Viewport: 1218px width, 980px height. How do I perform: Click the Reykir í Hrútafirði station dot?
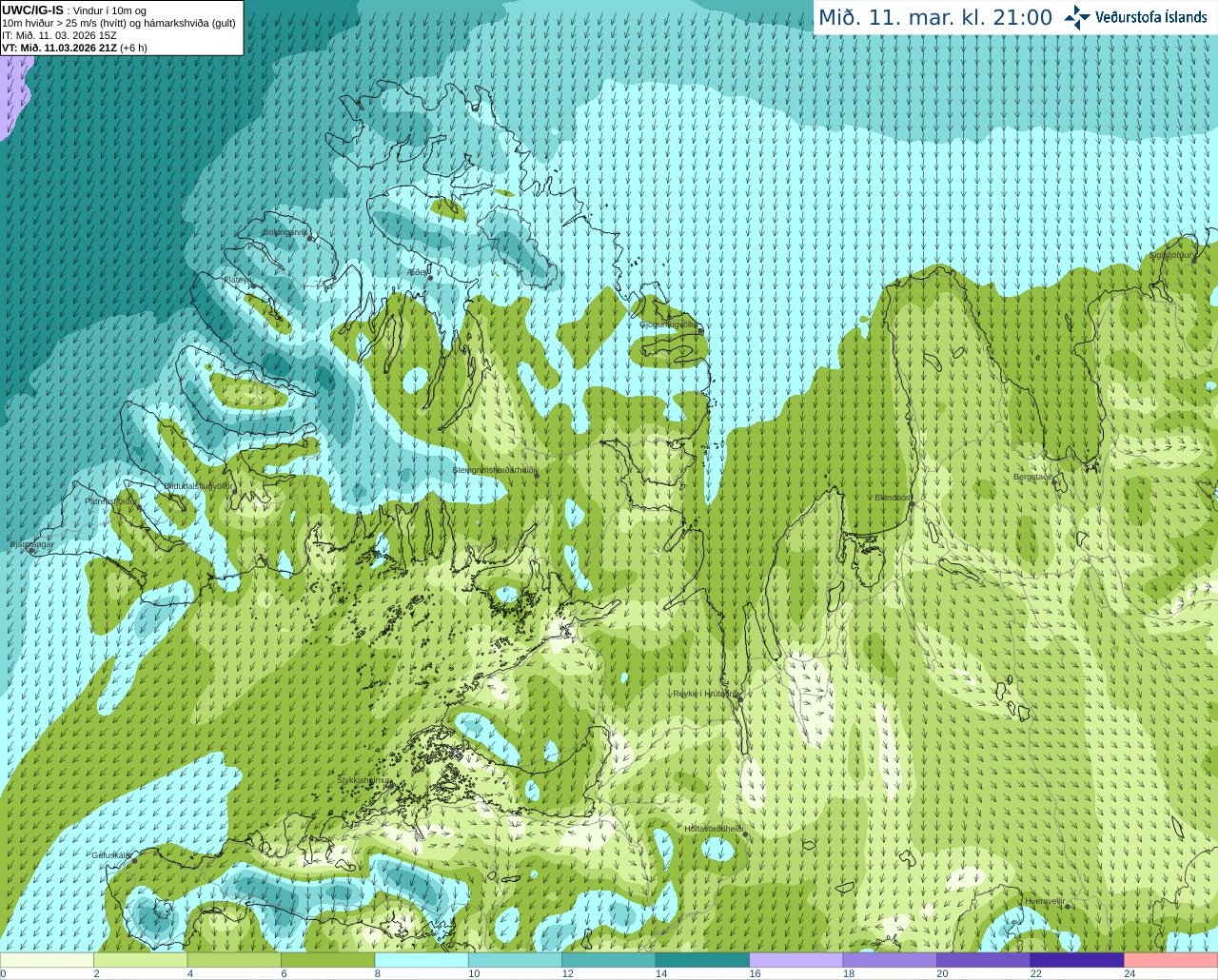point(738,699)
